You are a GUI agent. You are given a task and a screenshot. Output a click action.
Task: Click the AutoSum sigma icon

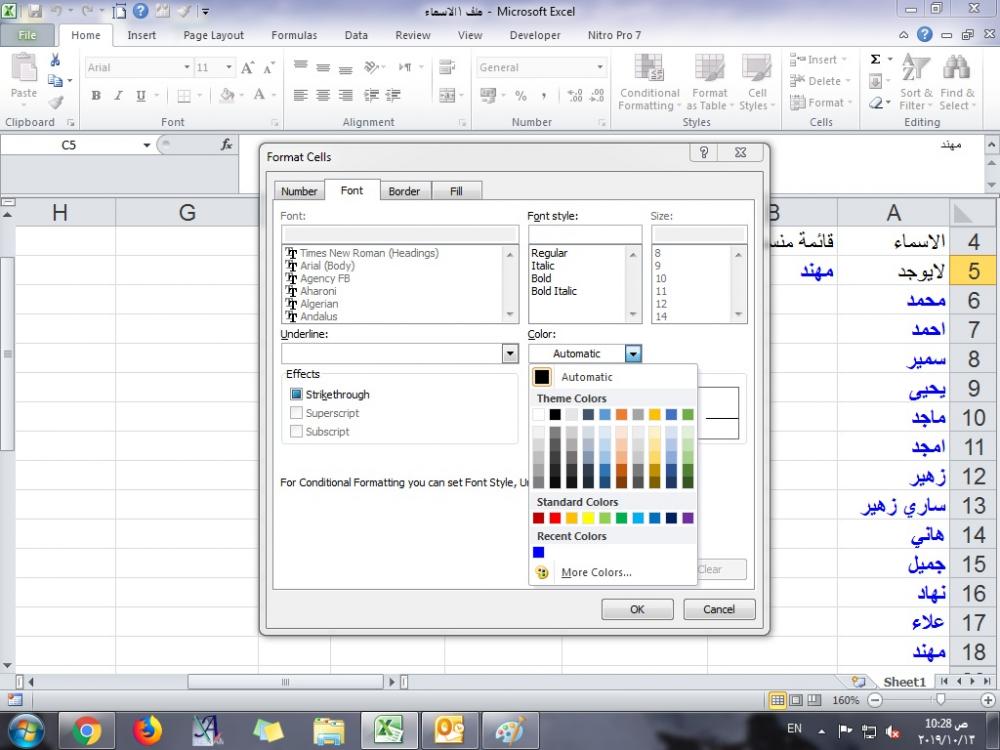[x=876, y=59]
